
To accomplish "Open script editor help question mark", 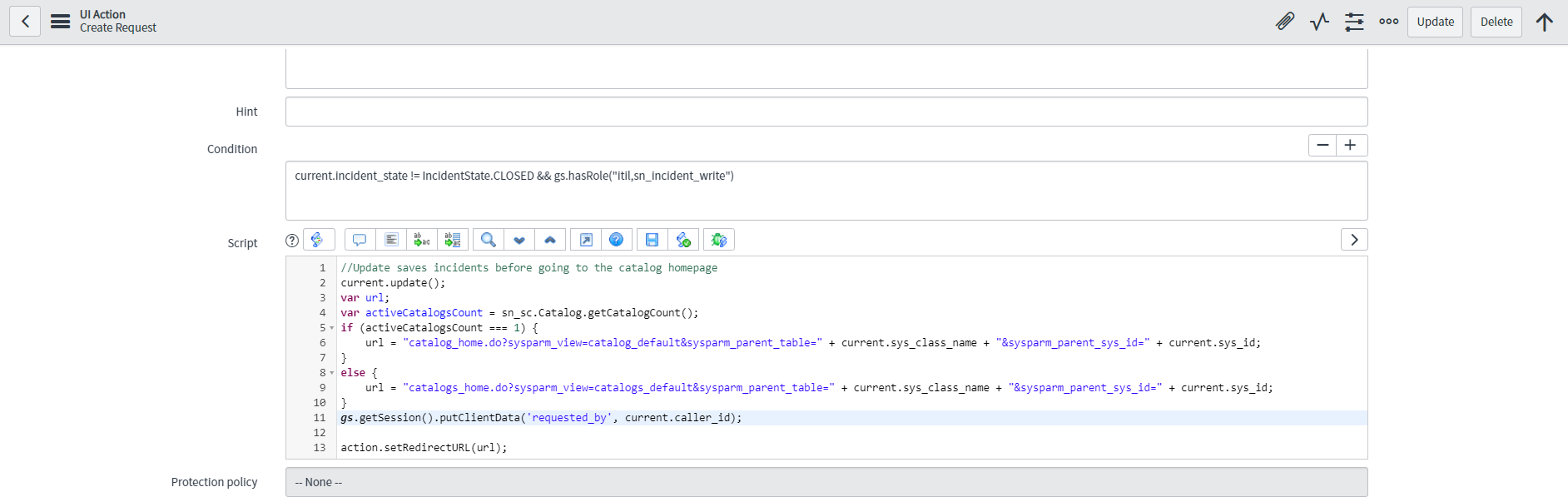I will click(x=292, y=240).
